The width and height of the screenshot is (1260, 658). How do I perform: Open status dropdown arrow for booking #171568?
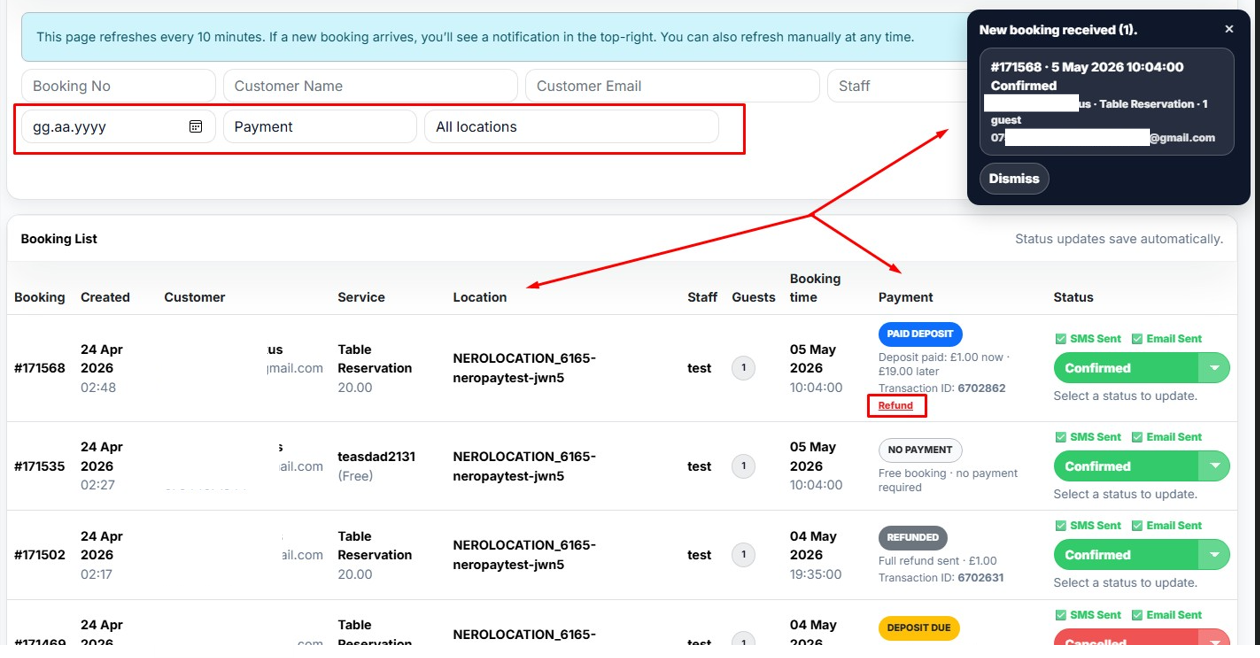[x=1214, y=368]
